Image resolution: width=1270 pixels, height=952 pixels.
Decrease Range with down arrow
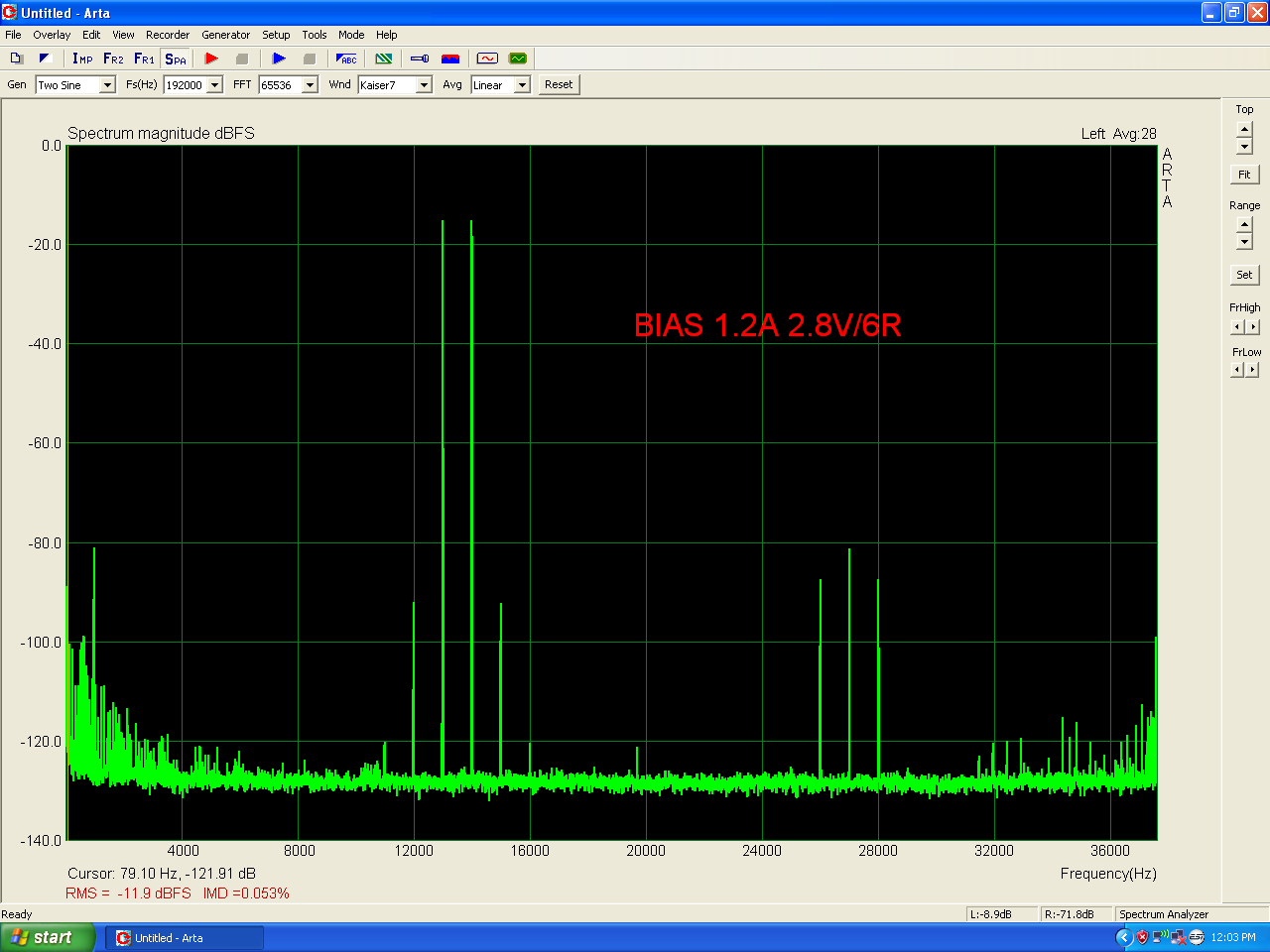click(x=1244, y=242)
